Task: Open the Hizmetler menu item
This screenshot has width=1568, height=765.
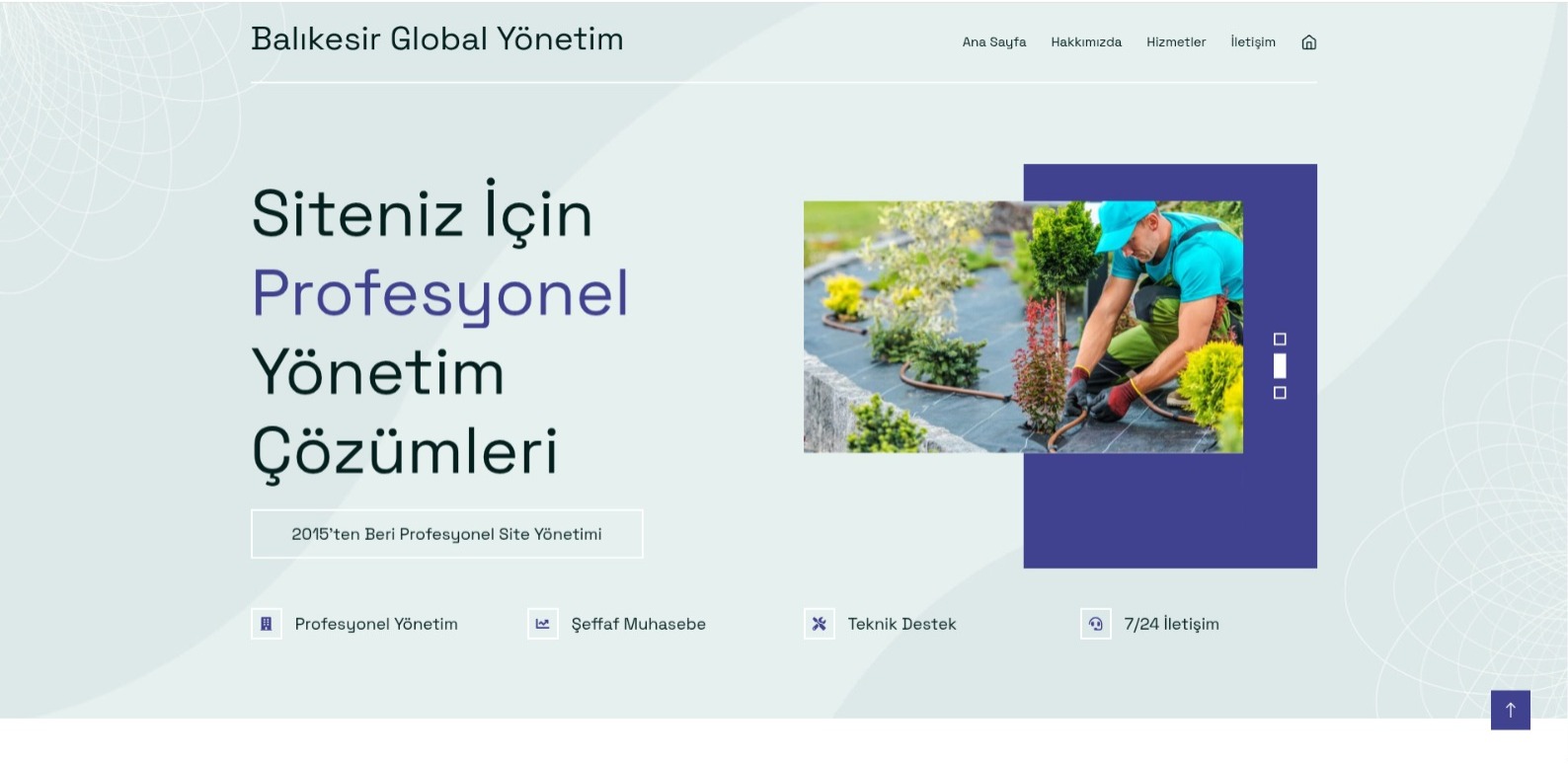Action: [1176, 41]
